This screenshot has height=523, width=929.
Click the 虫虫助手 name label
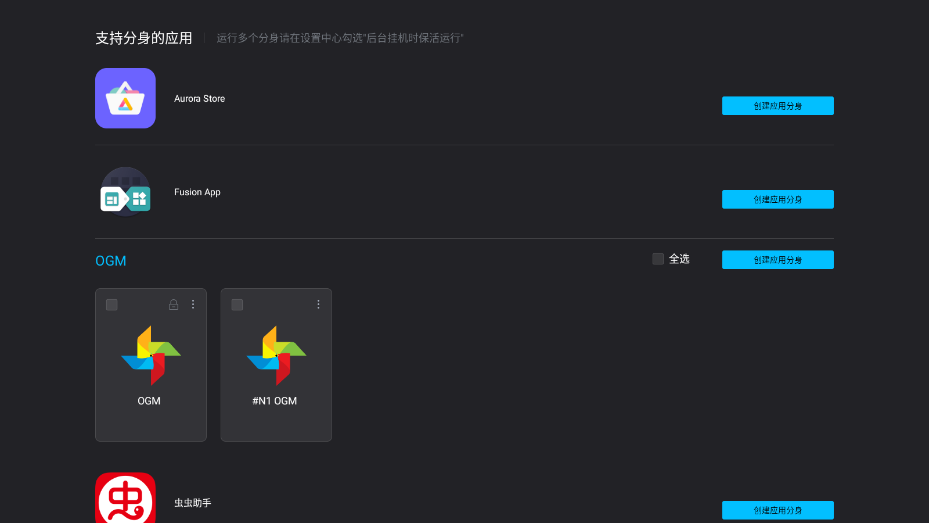point(193,503)
